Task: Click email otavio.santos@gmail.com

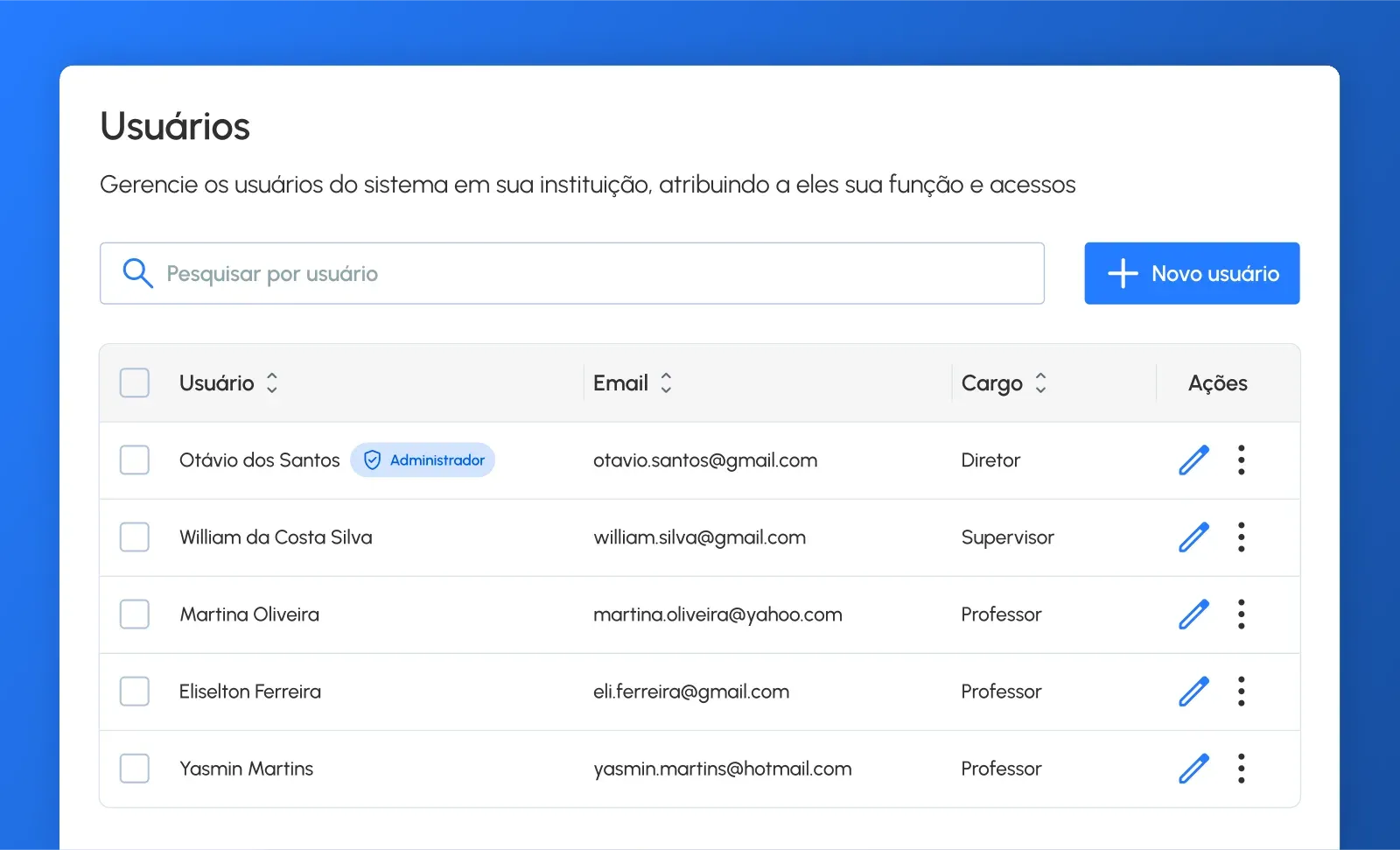Action: pyautogui.click(x=705, y=460)
